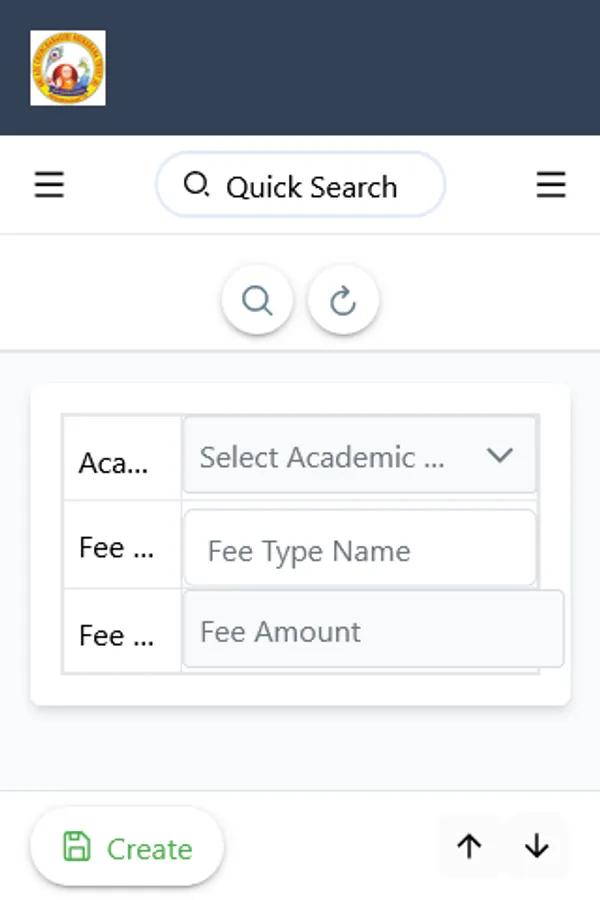Click into the Fee Amount field
Image resolution: width=600 pixels, height=900 pixels.
372,631
